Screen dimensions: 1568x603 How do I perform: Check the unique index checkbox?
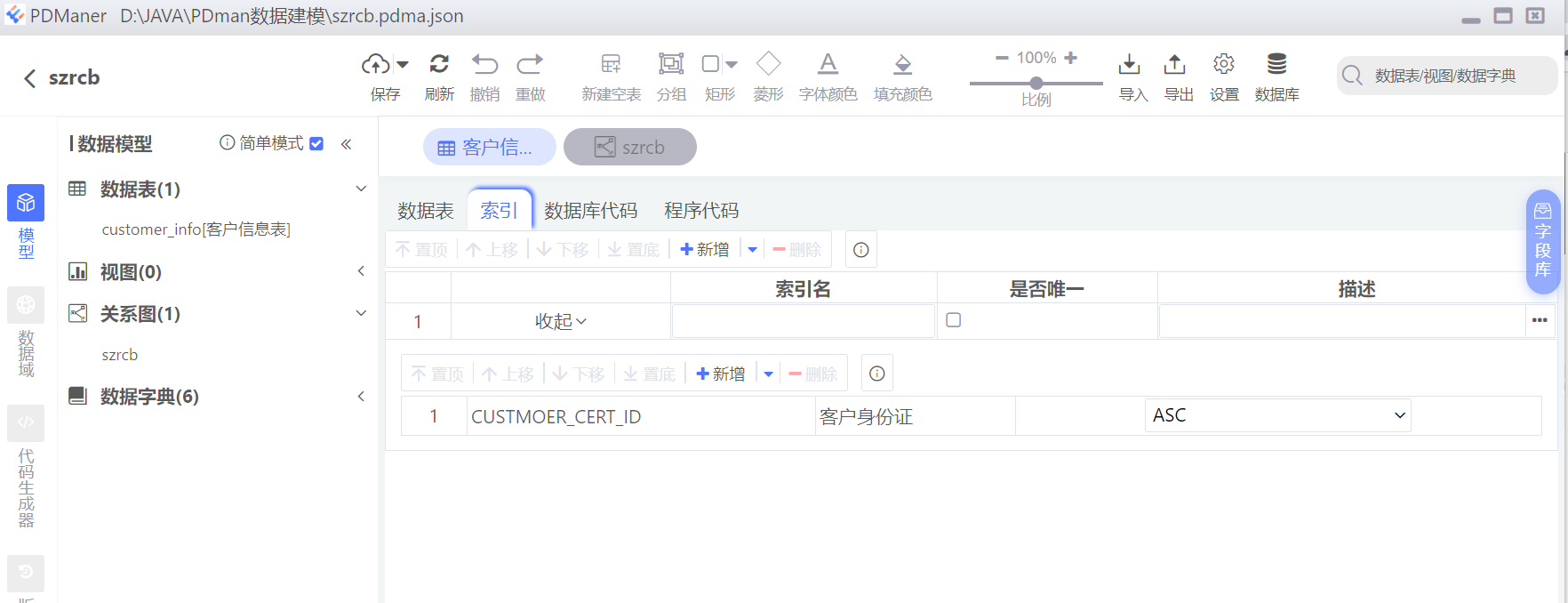pos(954,320)
